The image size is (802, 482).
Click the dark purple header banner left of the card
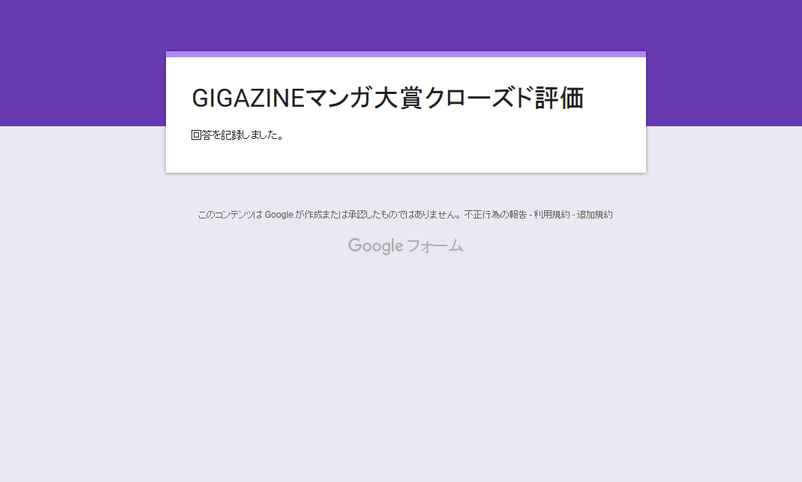point(80,62)
